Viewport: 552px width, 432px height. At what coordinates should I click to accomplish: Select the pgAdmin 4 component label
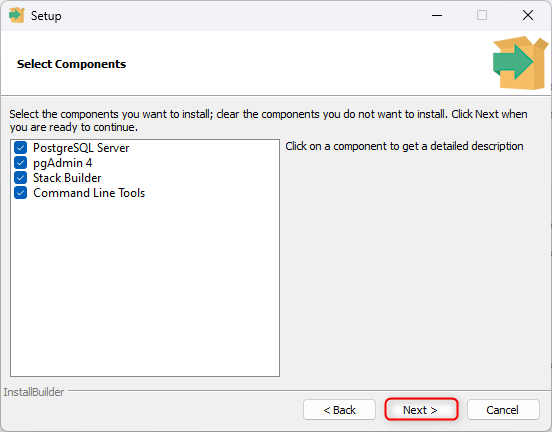pos(62,163)
